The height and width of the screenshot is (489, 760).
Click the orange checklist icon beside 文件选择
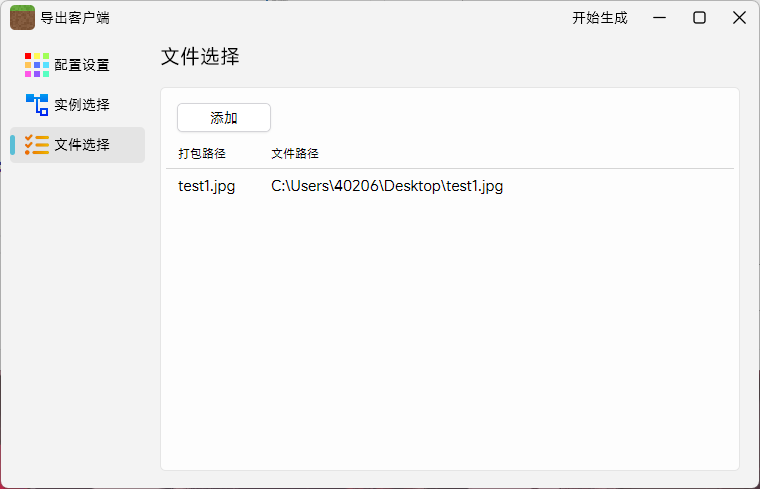[x=37, y=145]
